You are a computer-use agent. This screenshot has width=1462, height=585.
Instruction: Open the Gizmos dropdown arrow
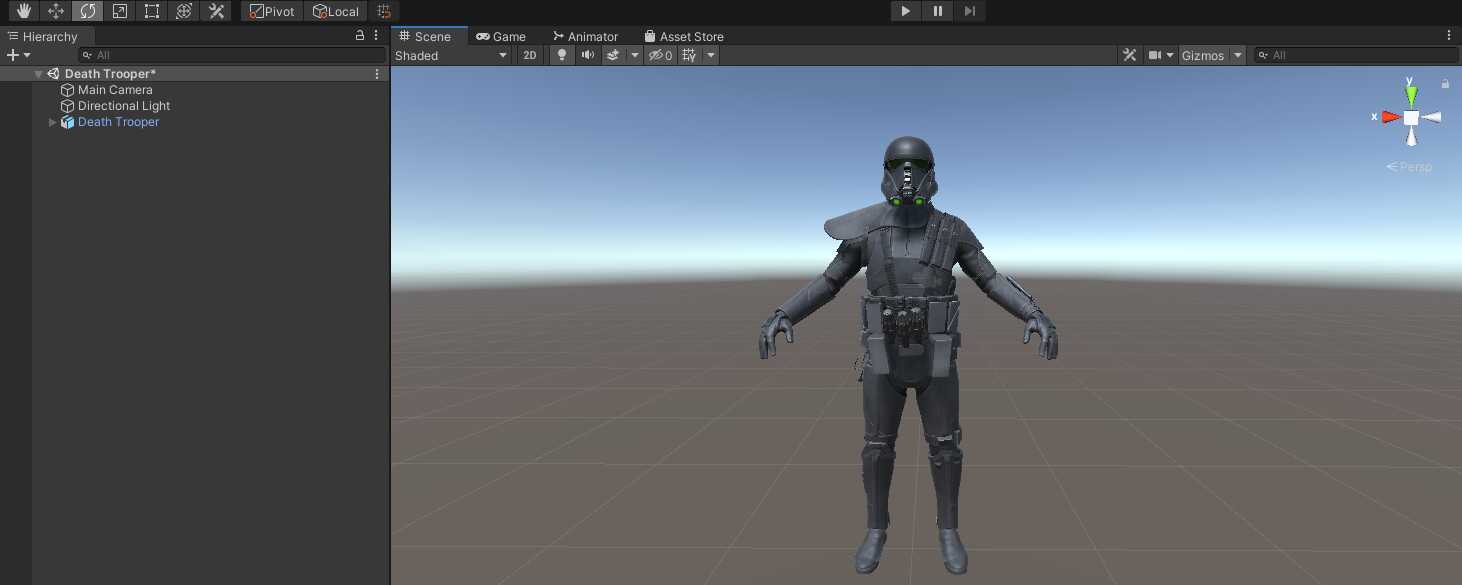point(1238,55)
